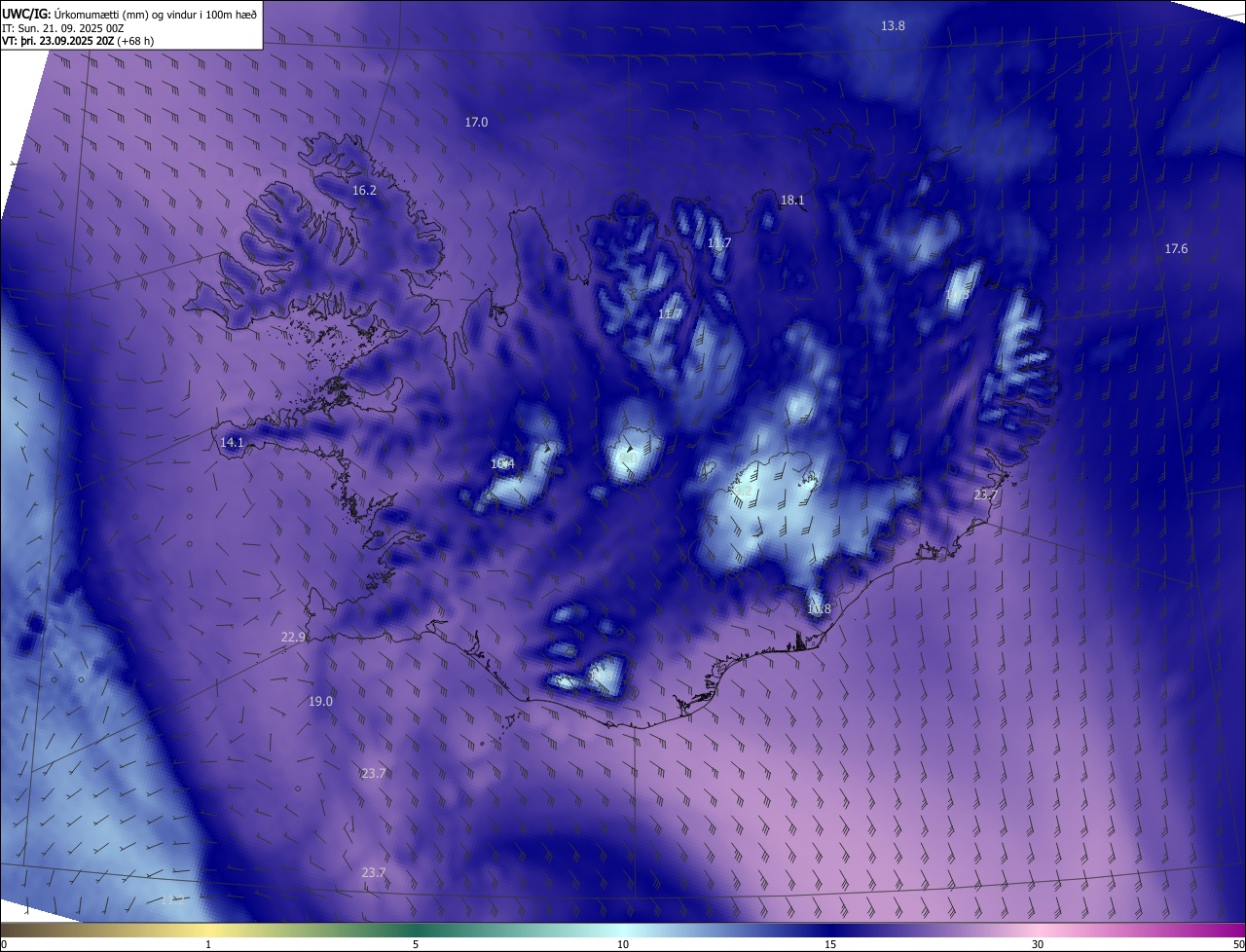Select the 9.0 value on the central glacier
This screenshot has height=952, width=1246.
[628, 458]
